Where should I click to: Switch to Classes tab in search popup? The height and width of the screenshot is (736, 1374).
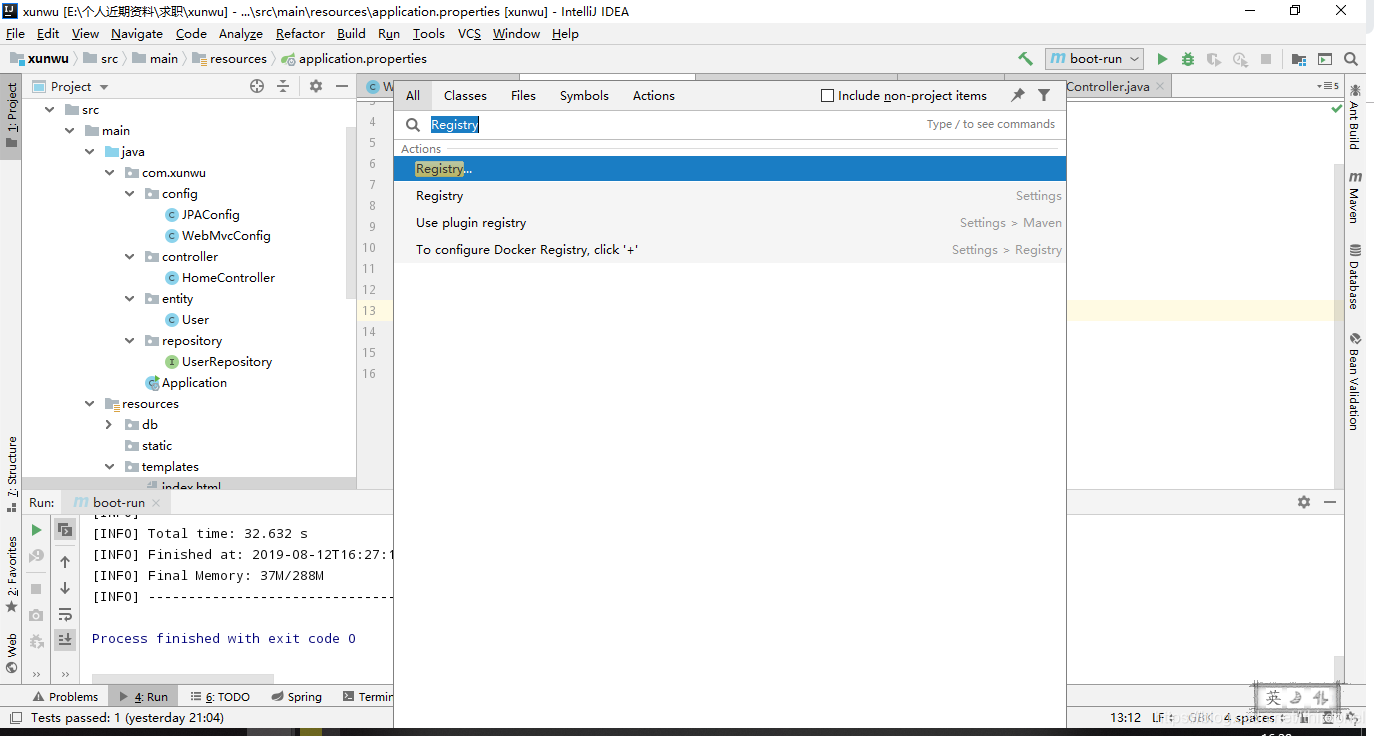[x=465, y=96]
